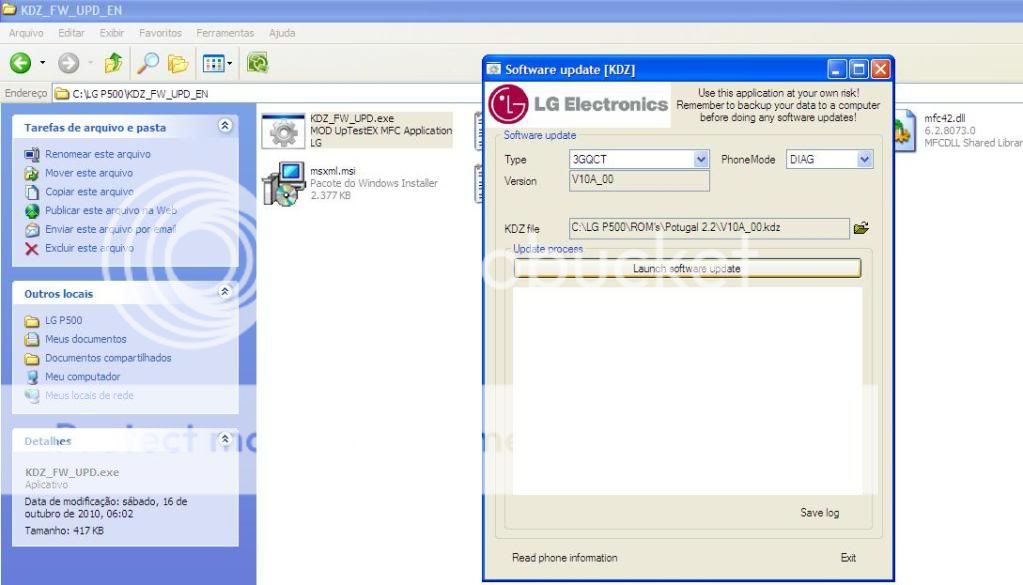
Task: Click the Publish to Web globe icon
Action: click(x=32, y=211)
